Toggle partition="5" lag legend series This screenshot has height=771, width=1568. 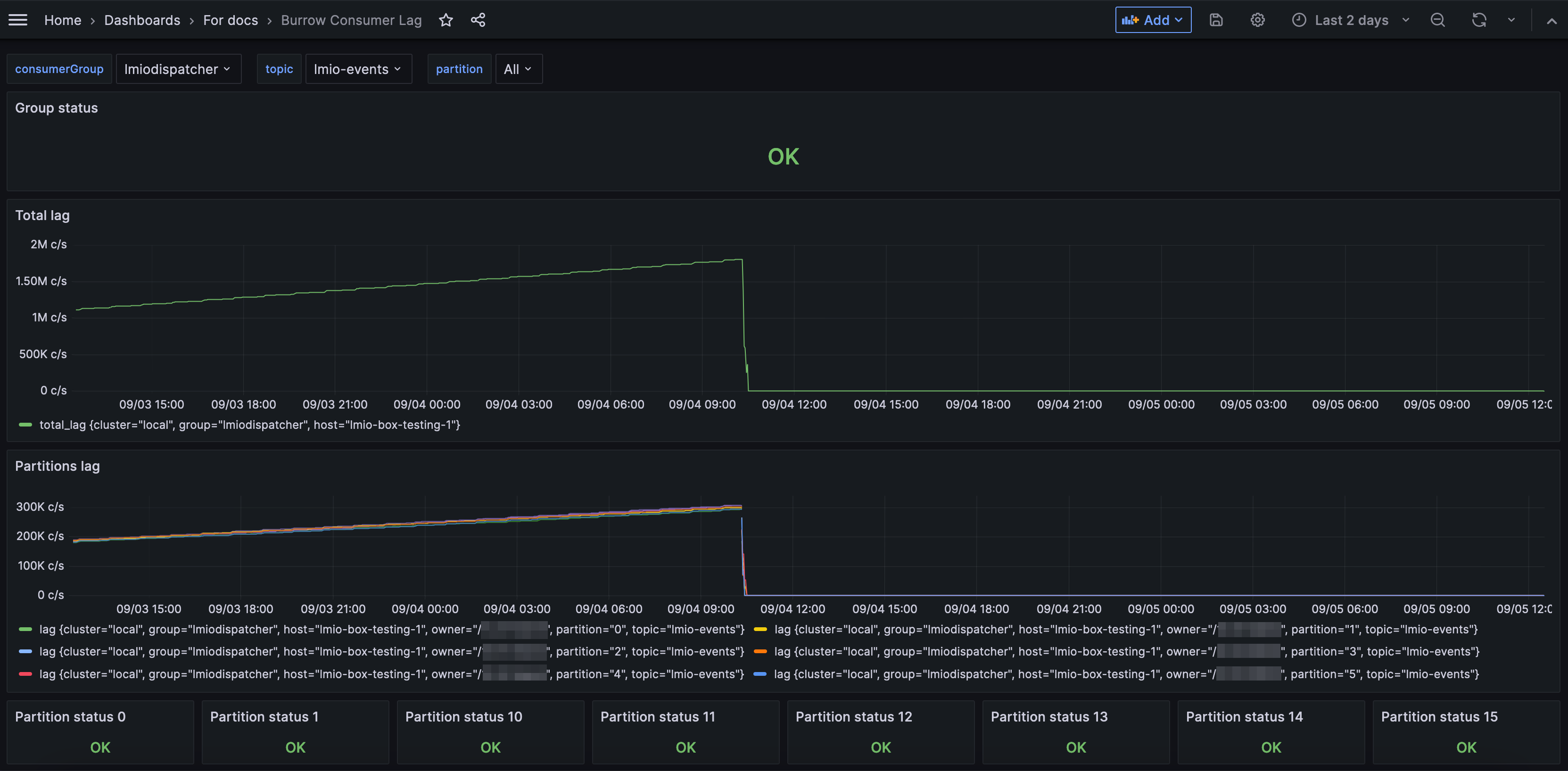tap(1126, 673)
